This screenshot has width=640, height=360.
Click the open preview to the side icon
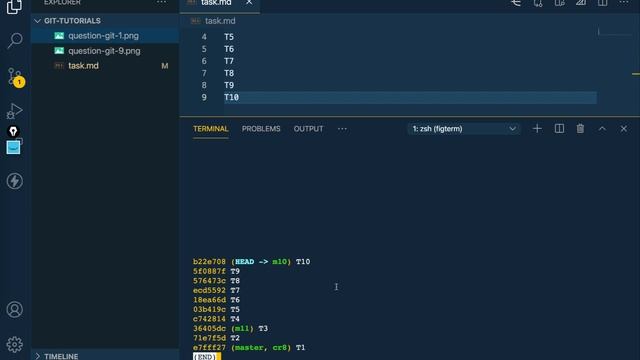pos(560,3)
